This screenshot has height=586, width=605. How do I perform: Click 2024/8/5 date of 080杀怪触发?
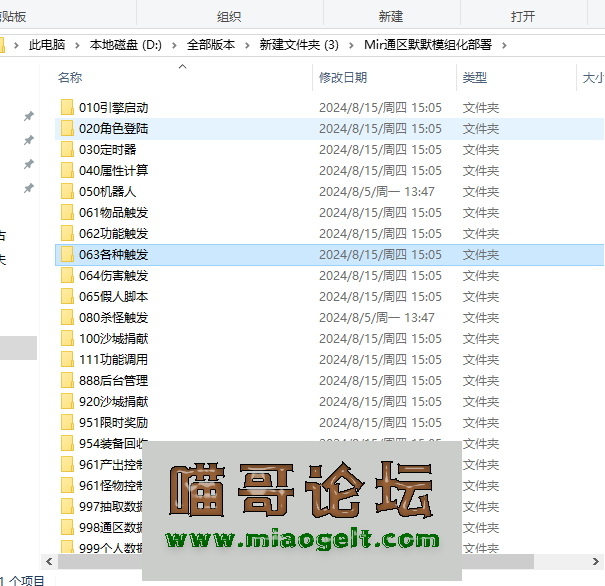(x=377, y=317)
